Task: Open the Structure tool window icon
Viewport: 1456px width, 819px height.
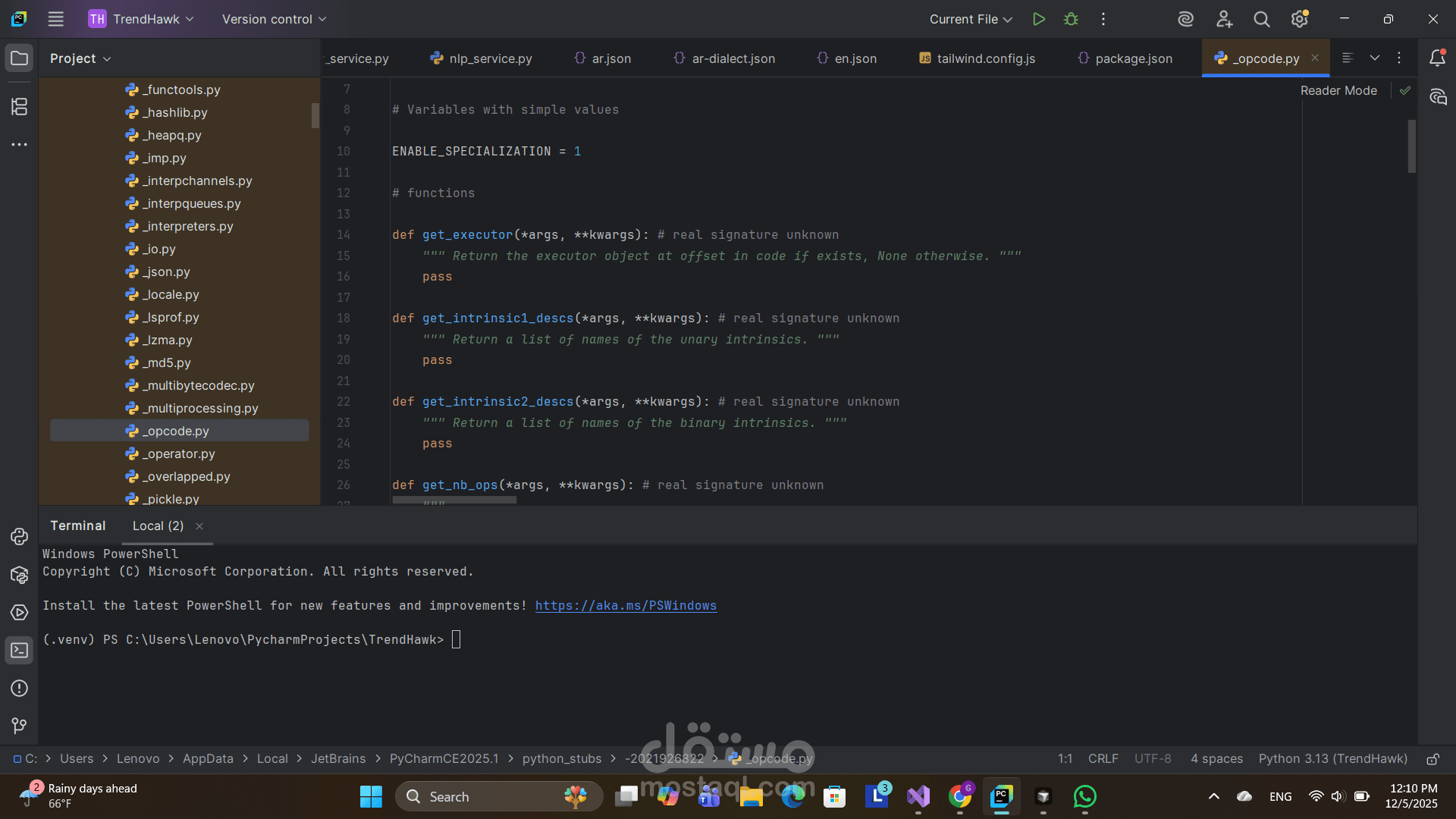Action: pos(20,107)
